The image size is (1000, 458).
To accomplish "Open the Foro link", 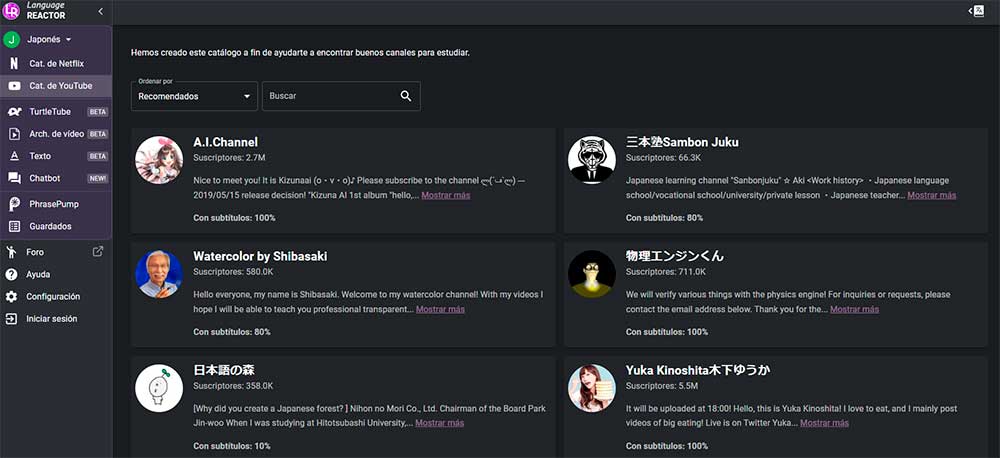I will (35, 253).
